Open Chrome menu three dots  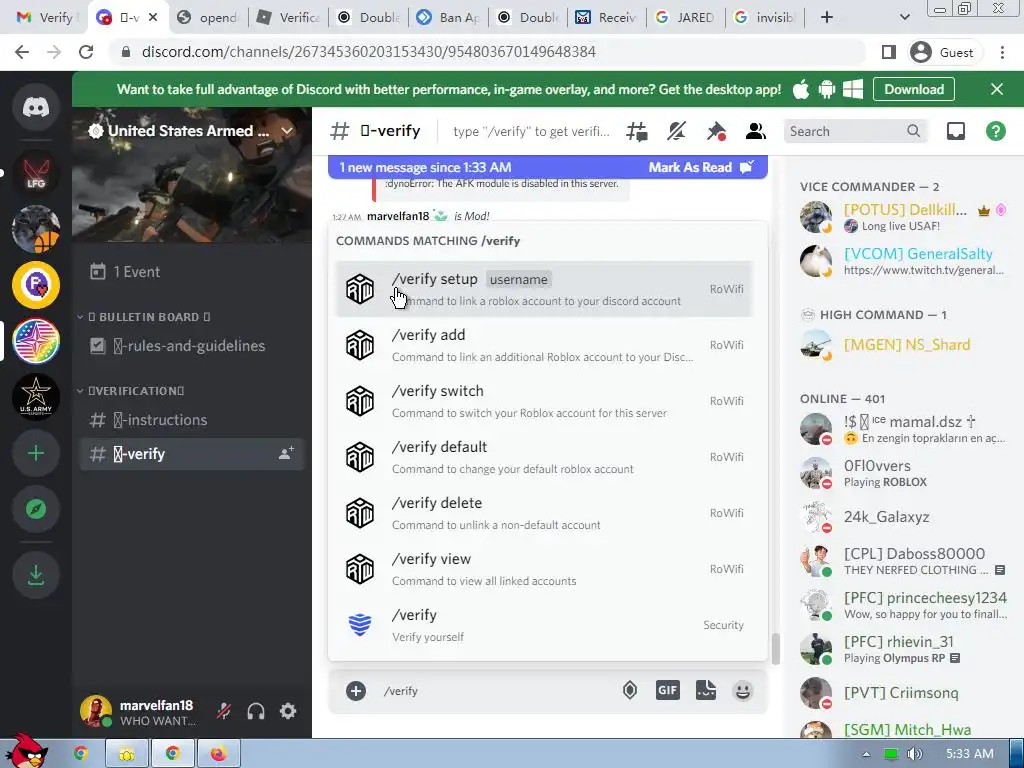point(1002,52)
